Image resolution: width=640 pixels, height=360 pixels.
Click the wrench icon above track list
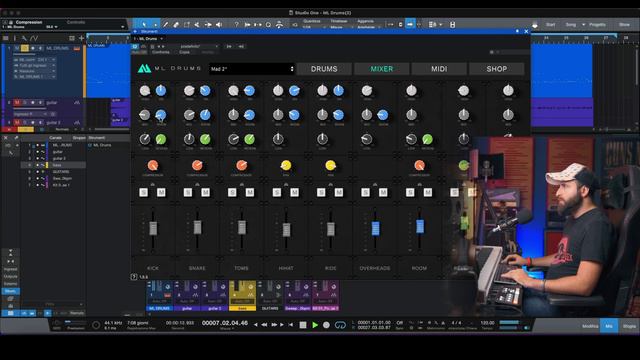(x=24, y=38)
